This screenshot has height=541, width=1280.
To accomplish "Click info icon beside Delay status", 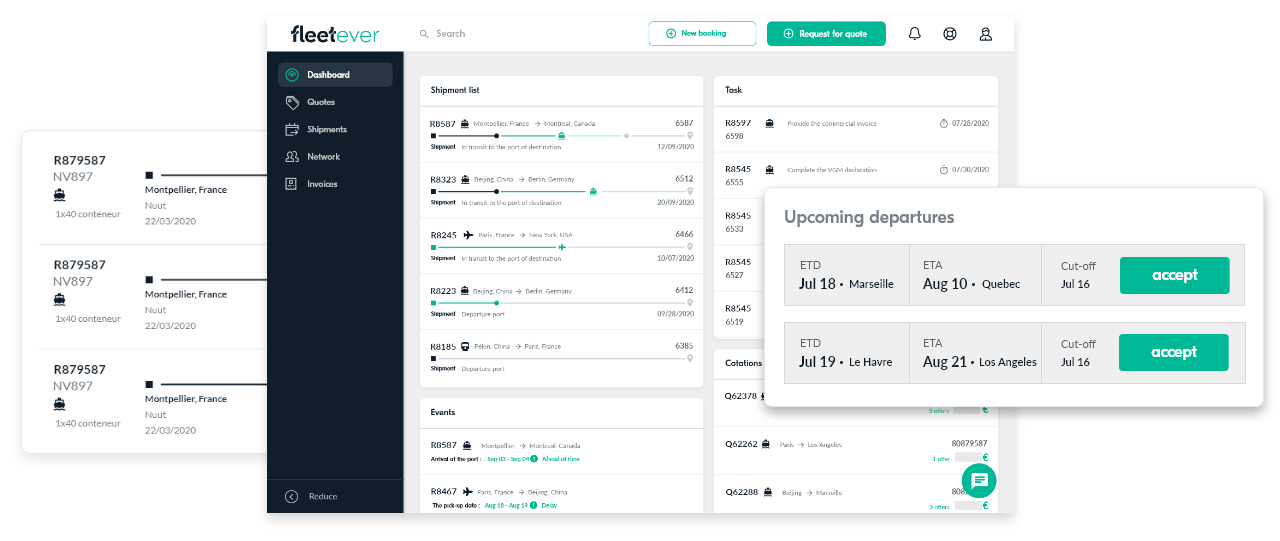I will pos(533,505).
